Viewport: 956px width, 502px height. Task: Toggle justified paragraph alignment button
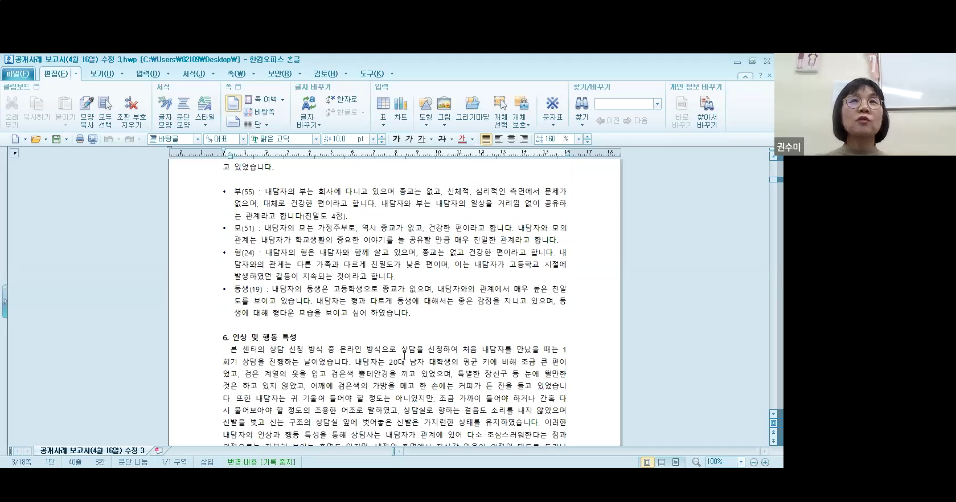tap(486, 139)
